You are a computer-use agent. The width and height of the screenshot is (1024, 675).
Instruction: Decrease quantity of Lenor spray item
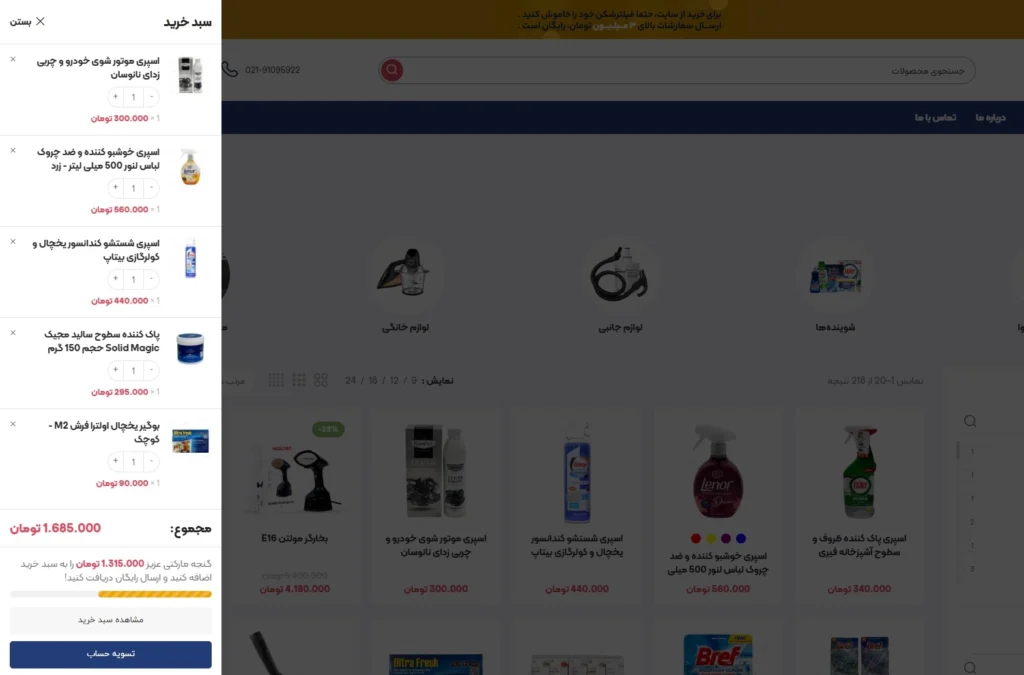point(152,188)
